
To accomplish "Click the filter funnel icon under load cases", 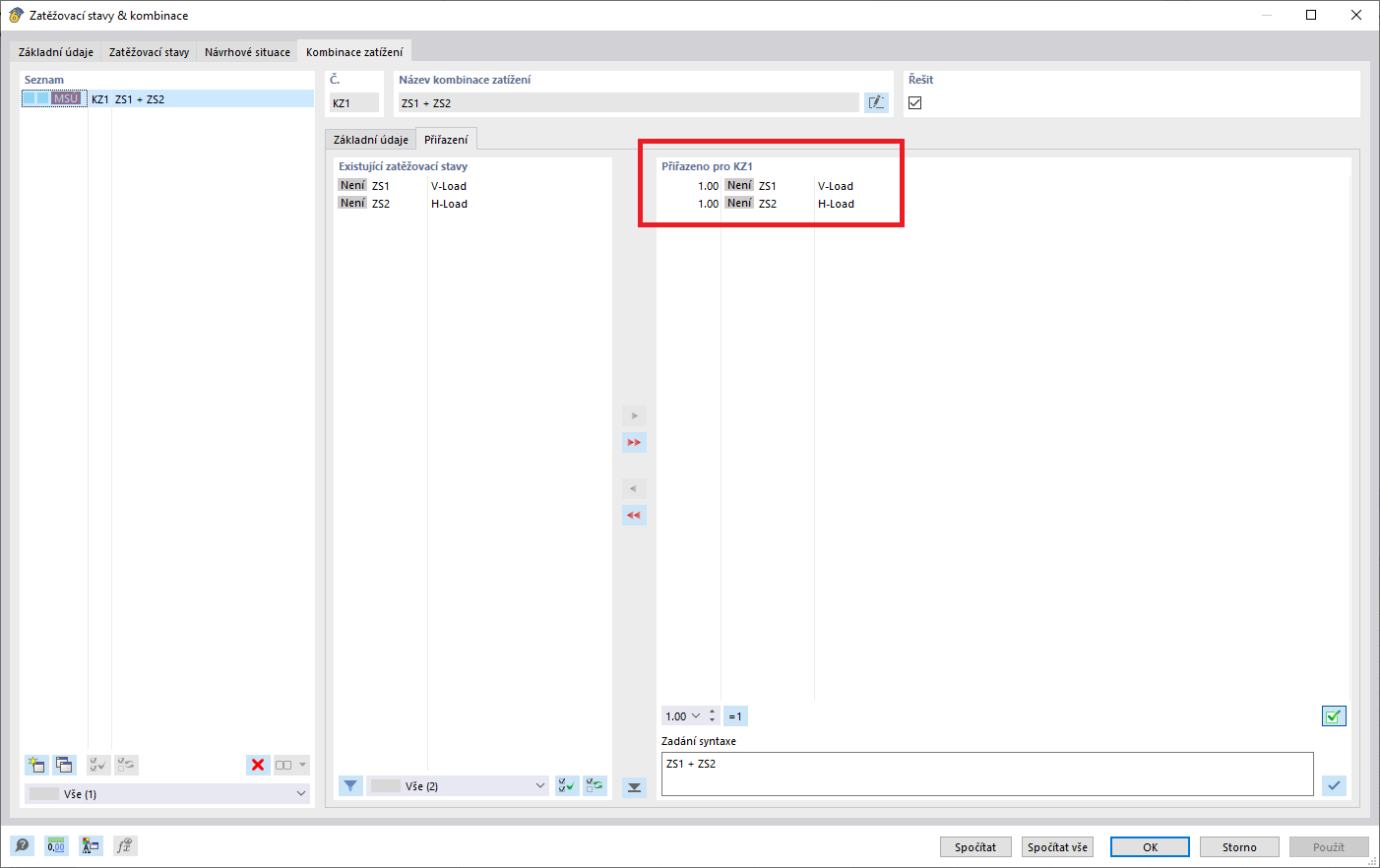I will (x=350, y=785).
